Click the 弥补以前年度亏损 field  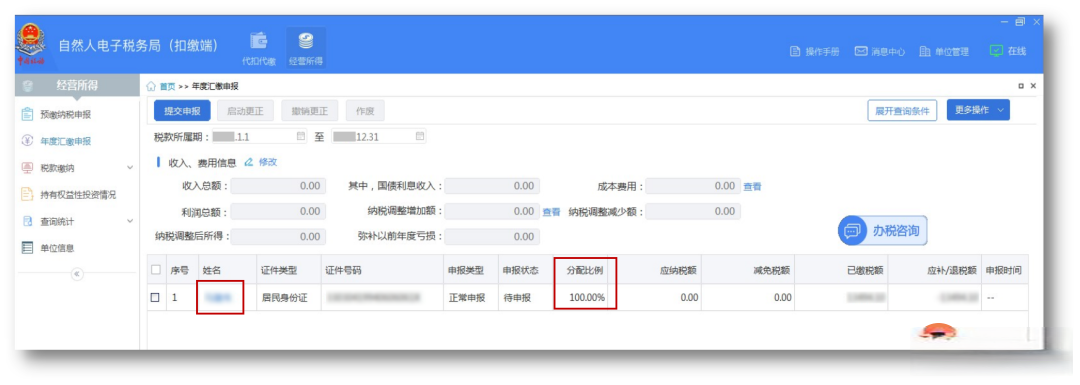(492, 236)
